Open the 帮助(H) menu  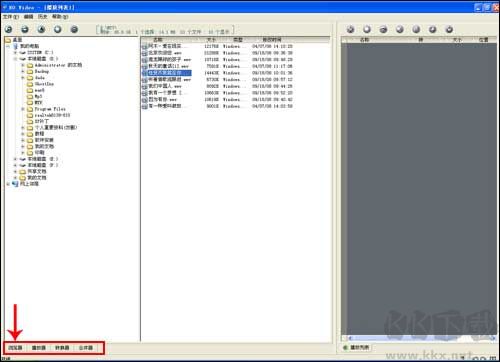click(60, 17)
